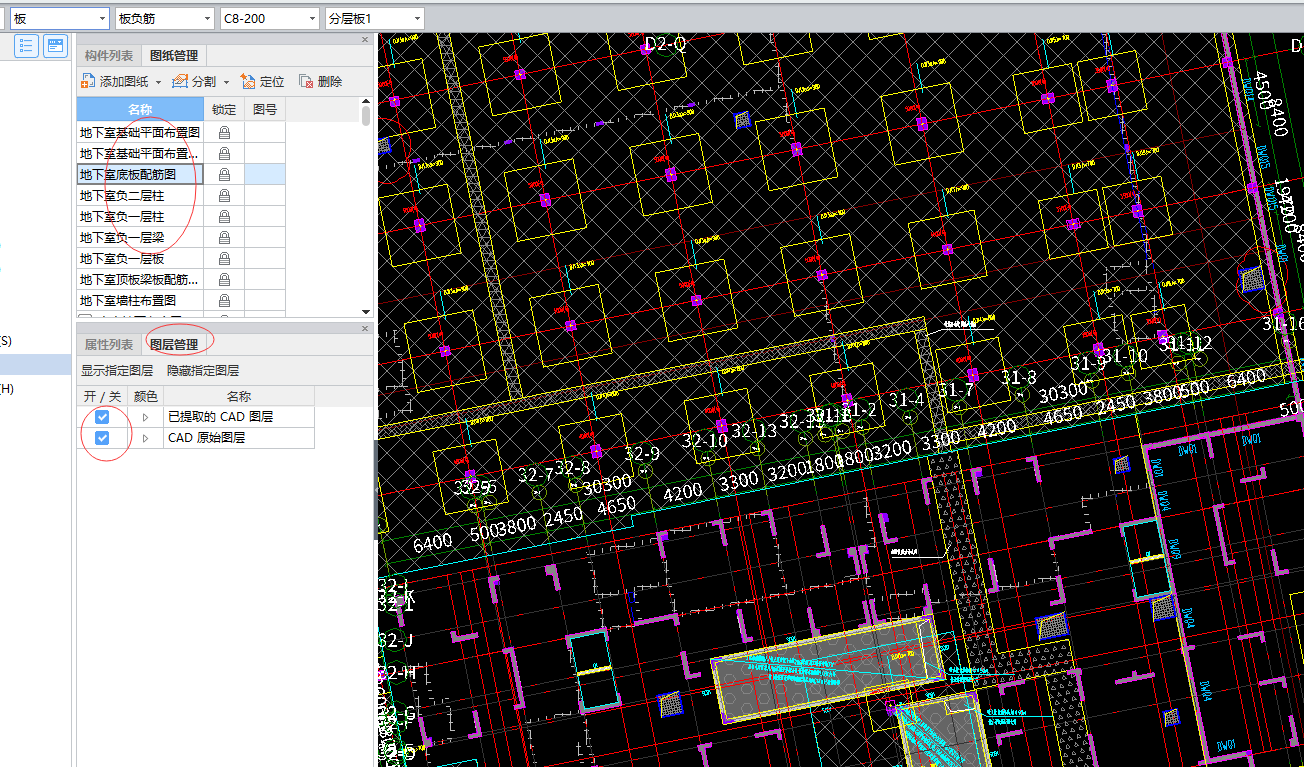
Task: Toggle CAD 原始图层 checkbox
Action: click(102, 438)
